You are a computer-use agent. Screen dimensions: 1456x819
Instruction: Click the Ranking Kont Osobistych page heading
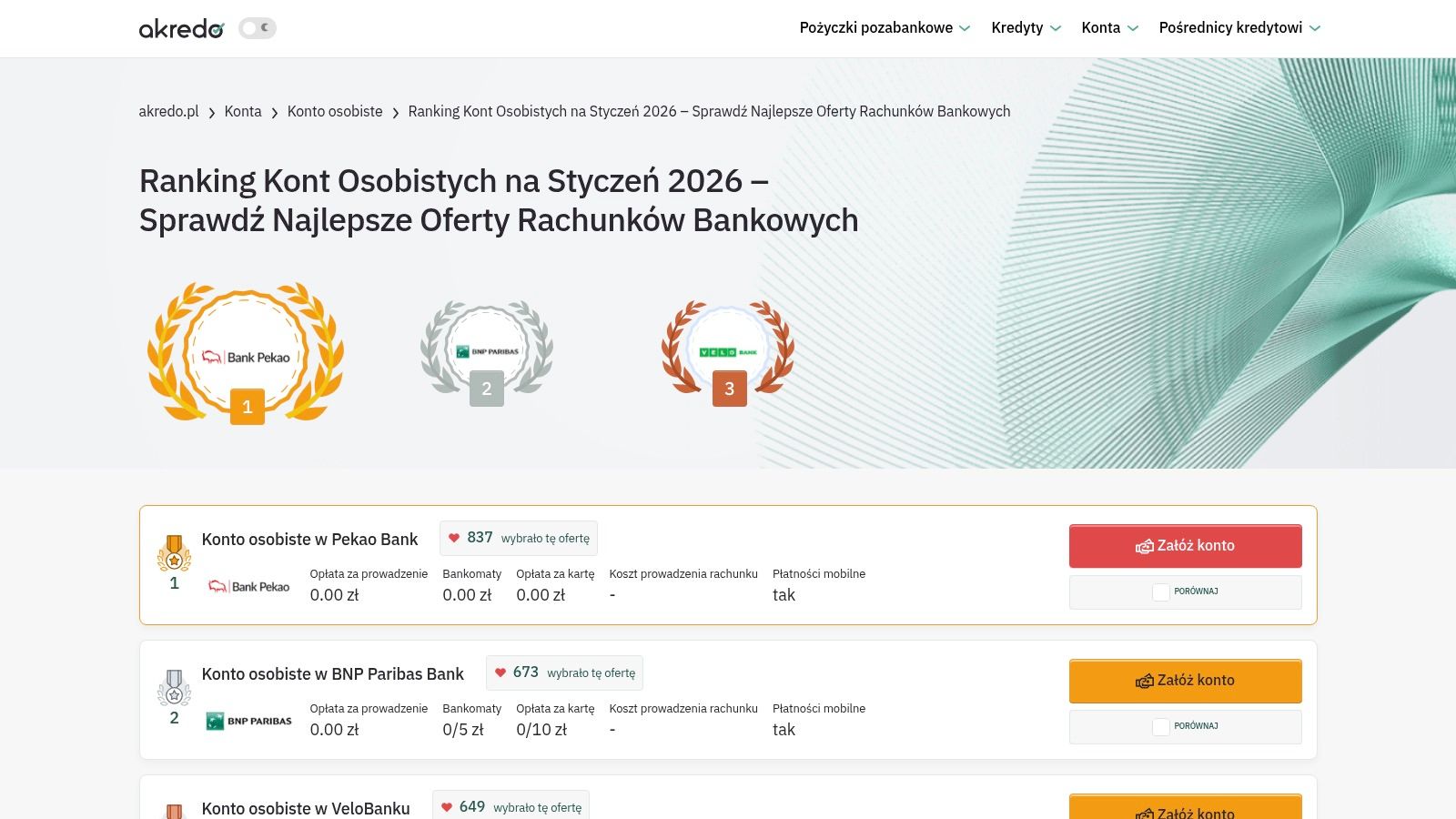499,200
